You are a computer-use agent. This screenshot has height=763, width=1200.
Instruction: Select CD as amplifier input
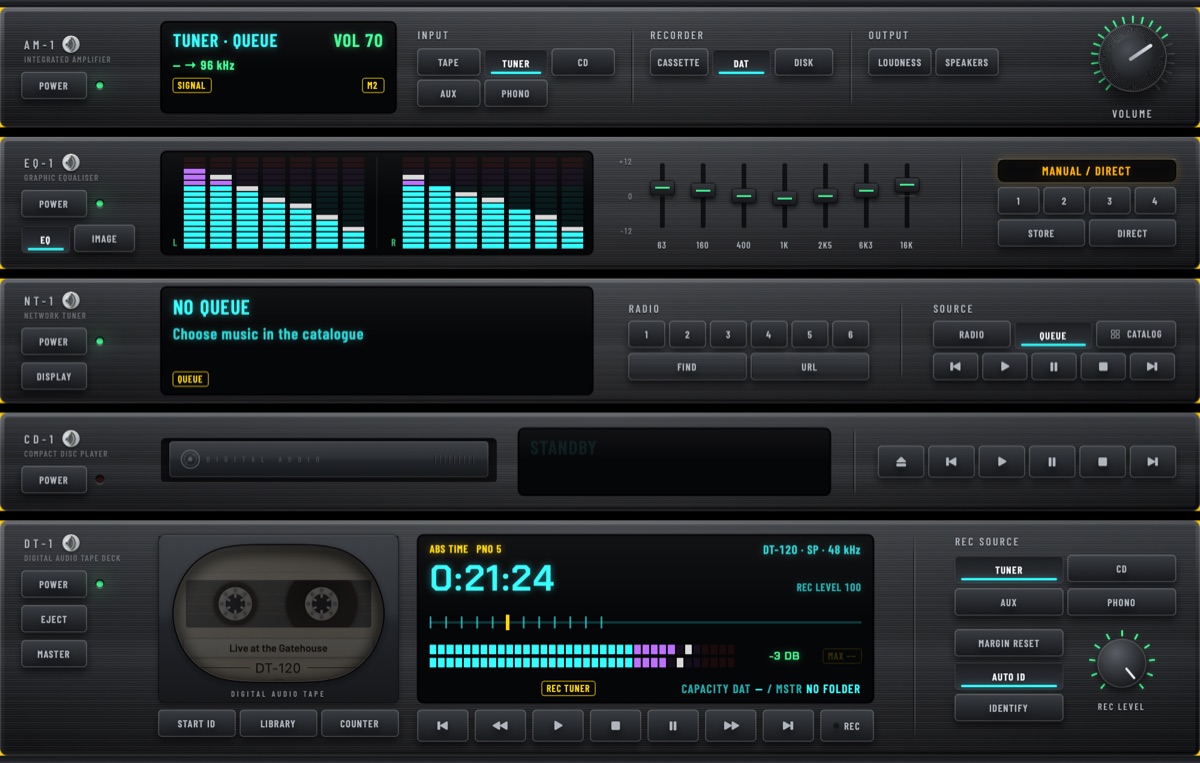click(583, 62)
